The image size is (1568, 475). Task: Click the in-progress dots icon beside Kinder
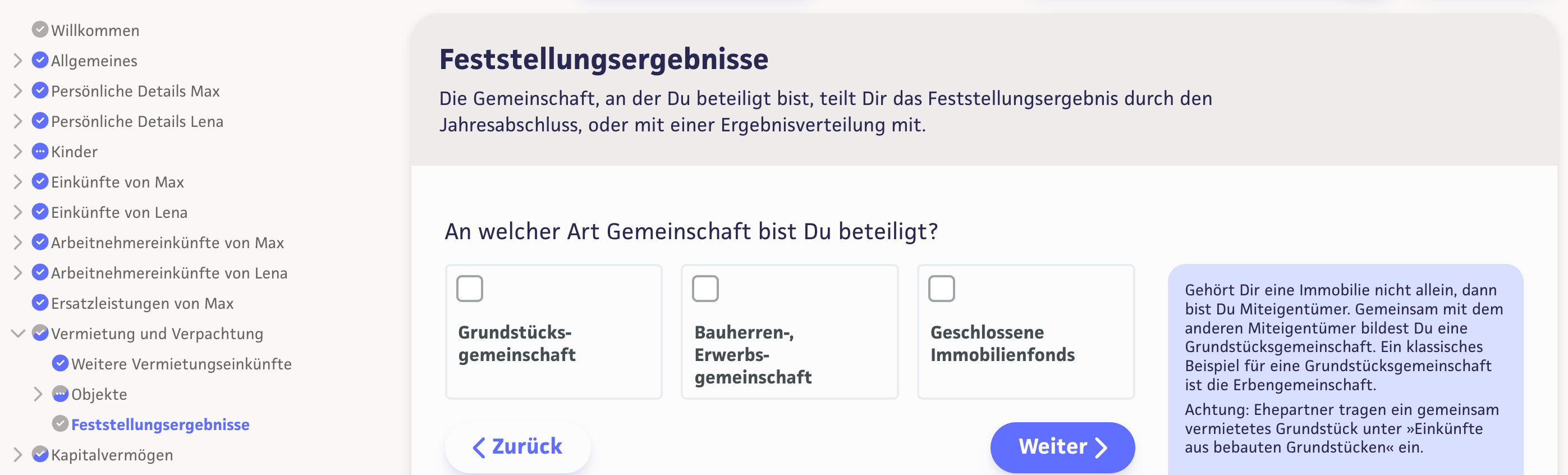coord(40,151)
